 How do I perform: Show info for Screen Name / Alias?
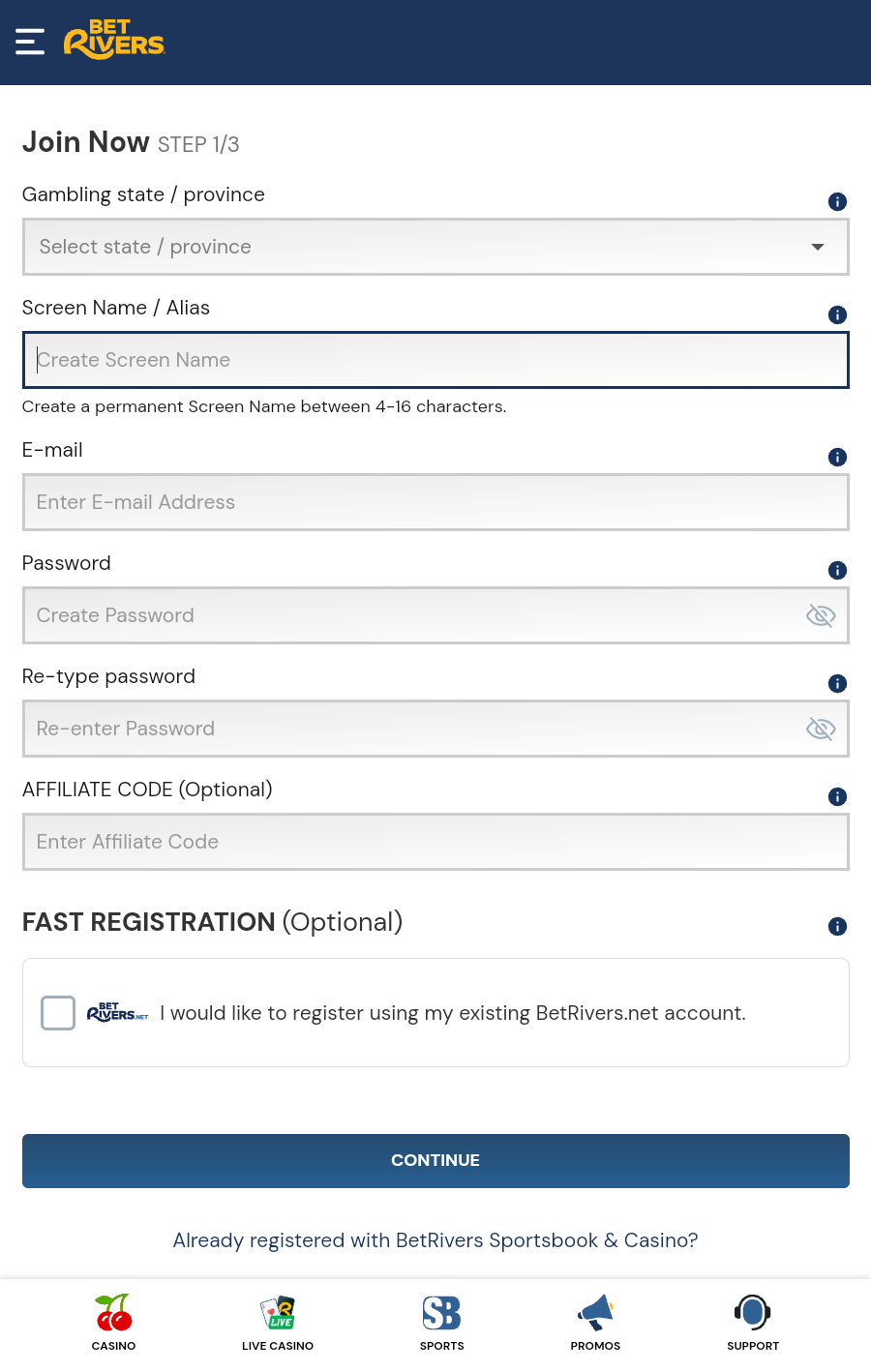pyautogui.click(x=837, y=314)
